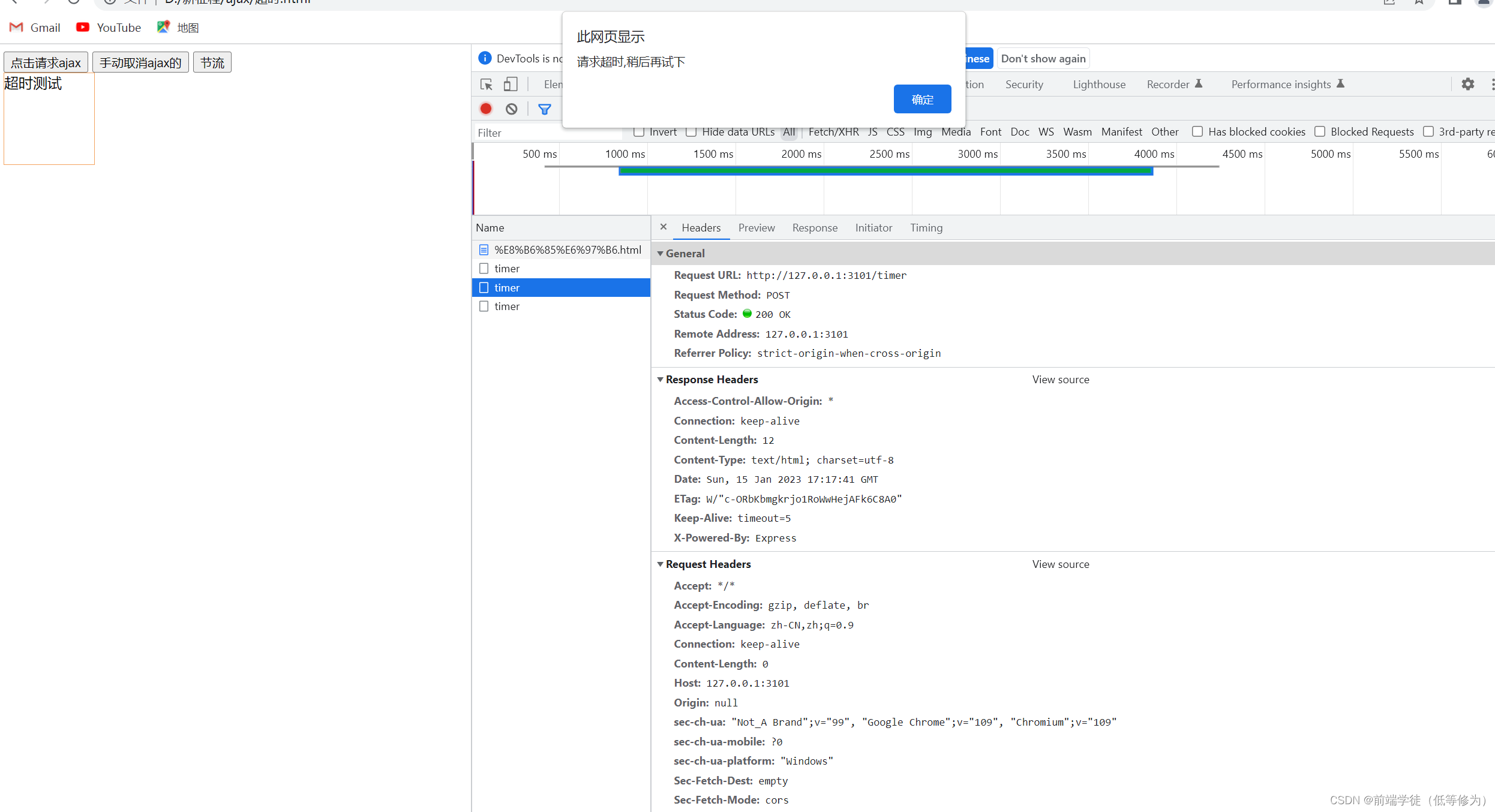Filter by Fetch/XHR type
The width and height of the screenshot is (1495, 812).
click(833, 131)
